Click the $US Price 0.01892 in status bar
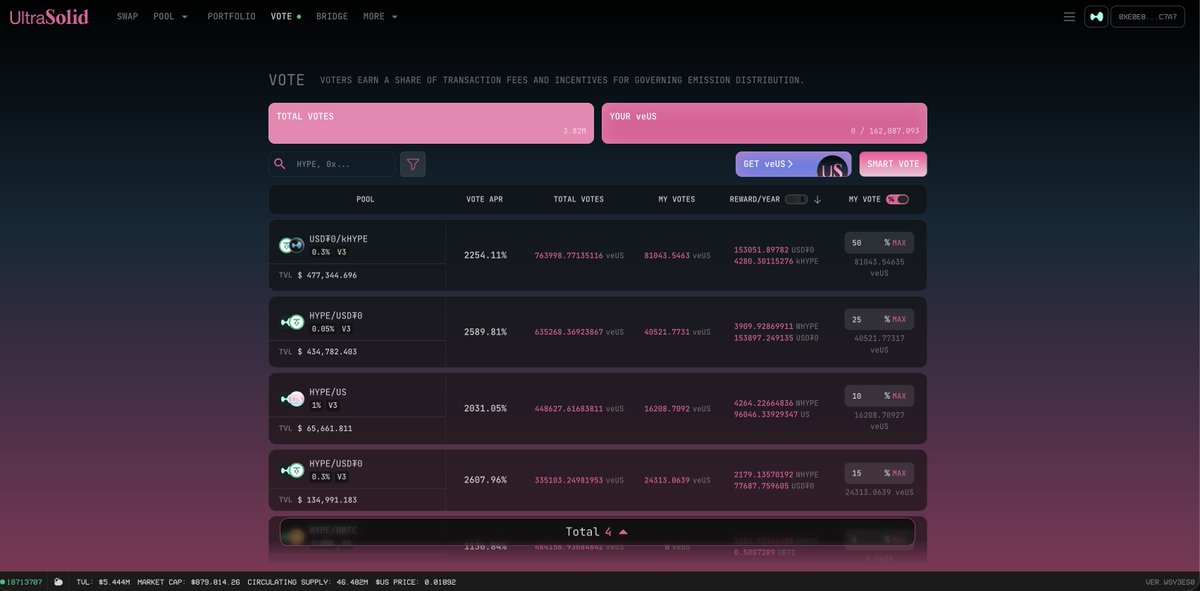1200x591 pixels. [x=416, y=581]
